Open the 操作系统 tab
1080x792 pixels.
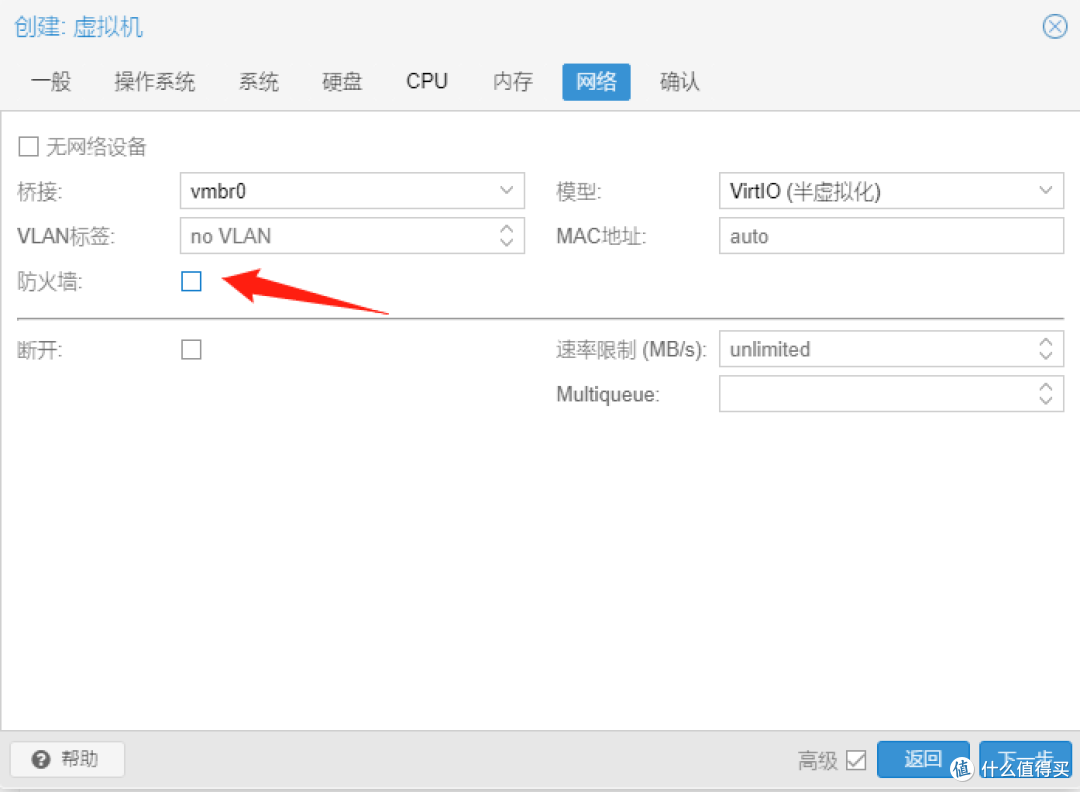[x=154, y=82]
